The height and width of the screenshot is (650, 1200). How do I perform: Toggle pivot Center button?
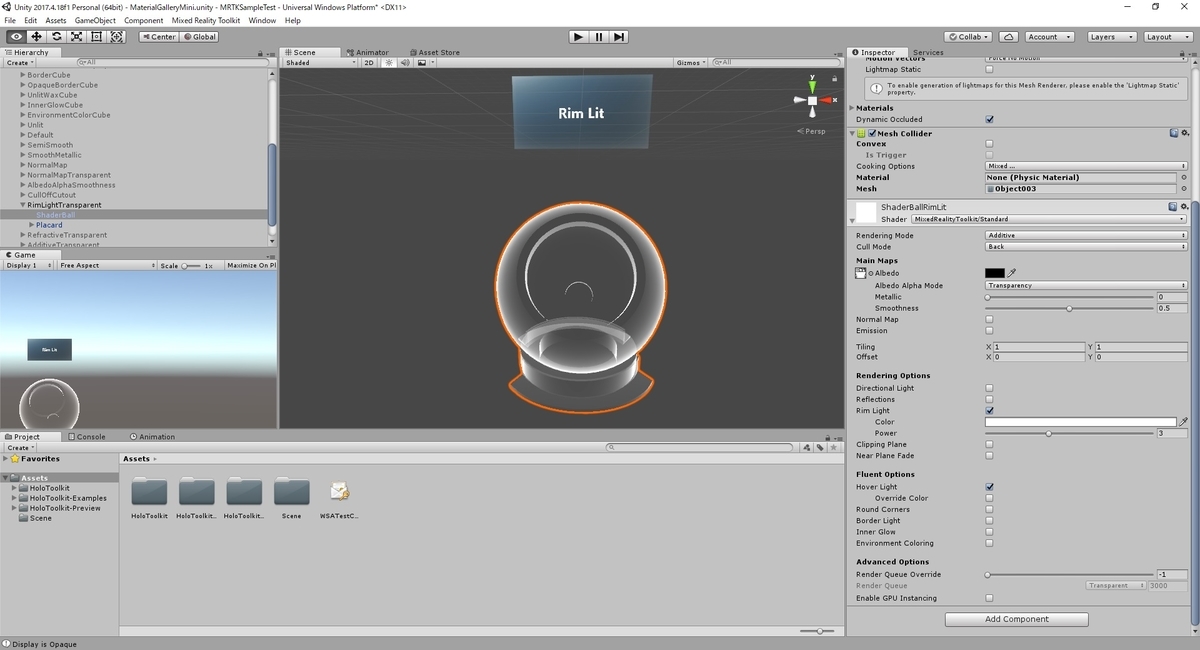tap(158, 37)
